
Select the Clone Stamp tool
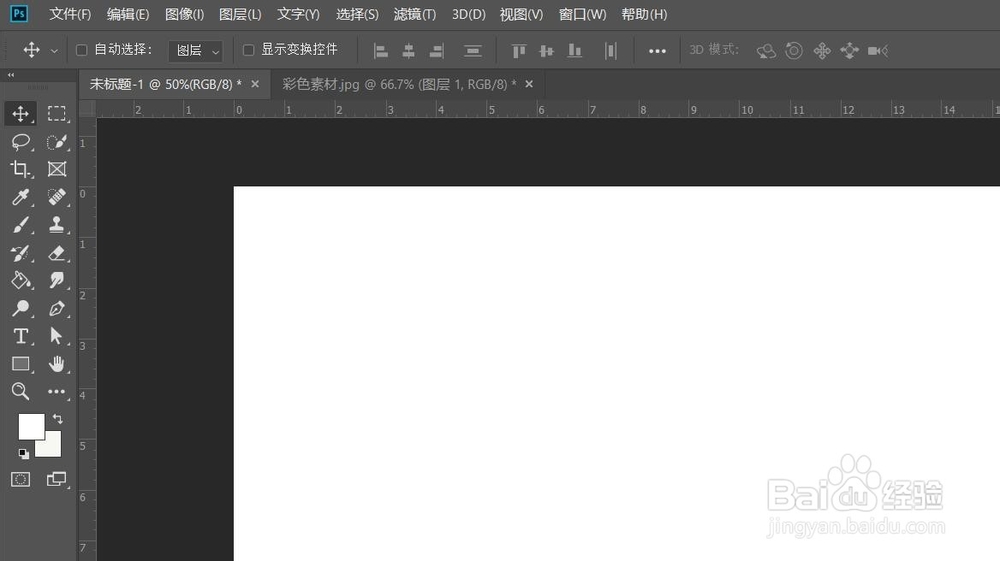click(57, 225)
